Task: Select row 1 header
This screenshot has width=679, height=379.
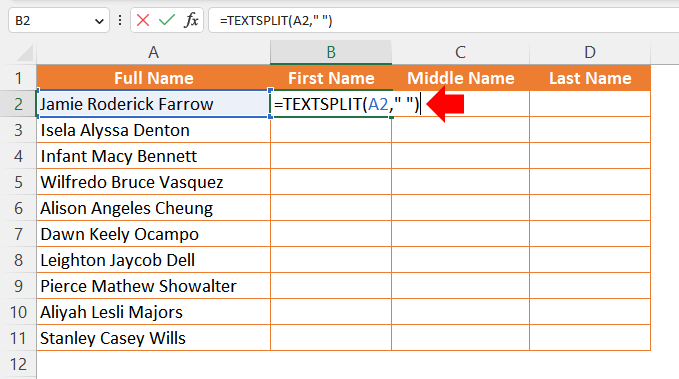Action: [x=18, y=78]
